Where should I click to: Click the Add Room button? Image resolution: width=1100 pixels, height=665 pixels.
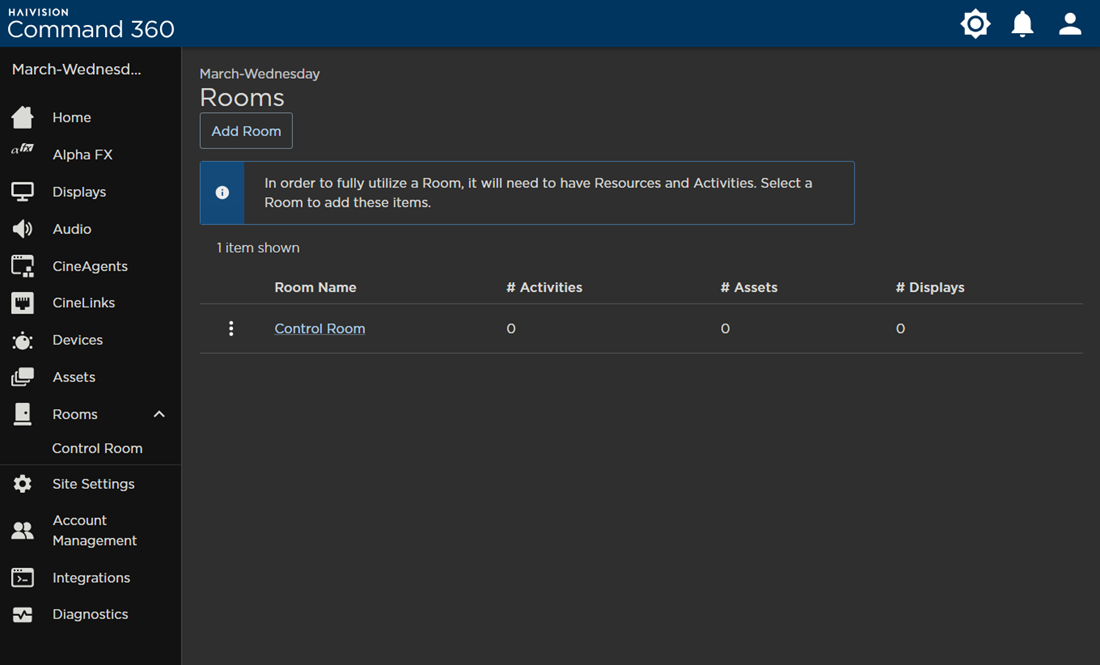tap(246, 130)
